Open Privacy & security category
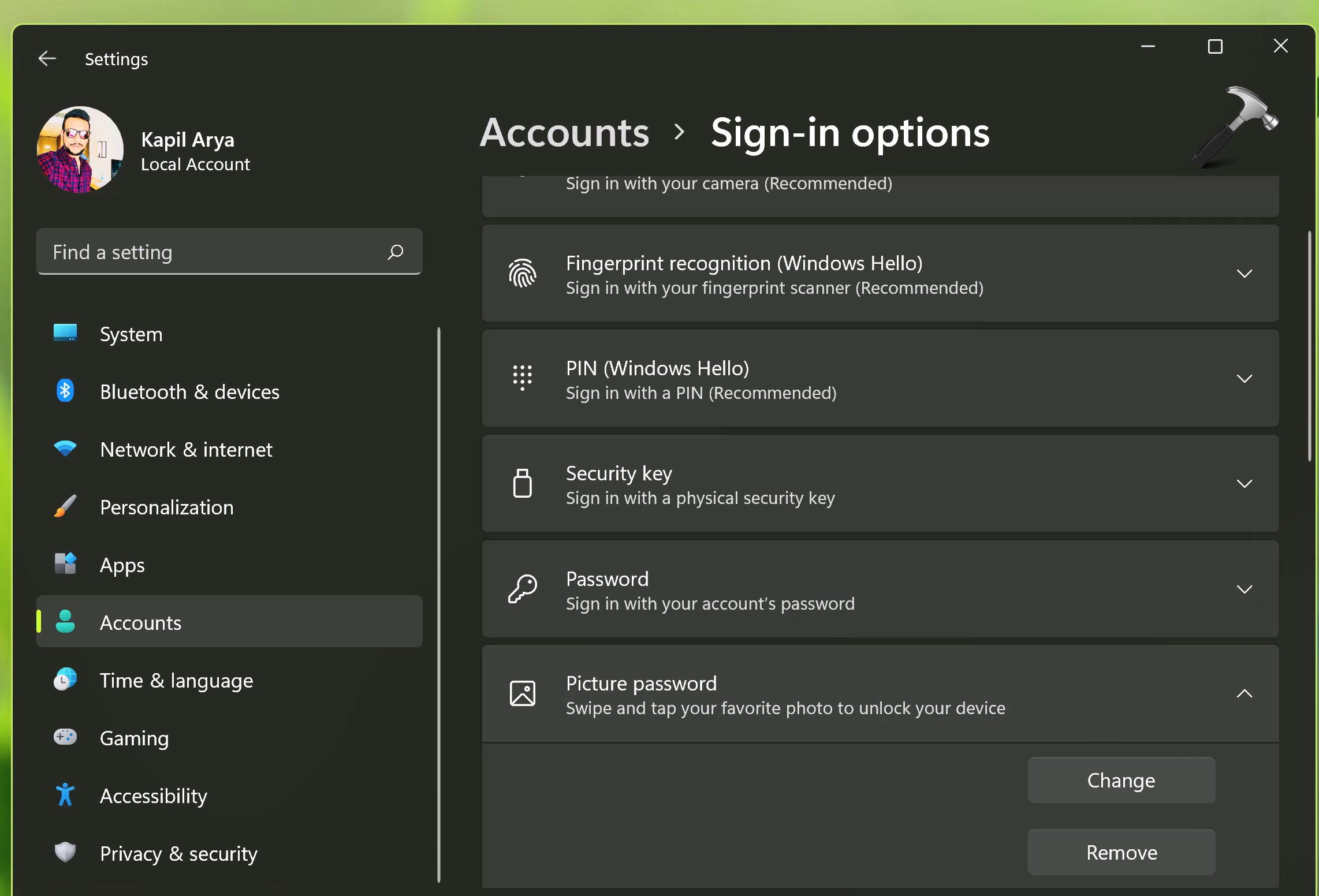 [178, 853]
